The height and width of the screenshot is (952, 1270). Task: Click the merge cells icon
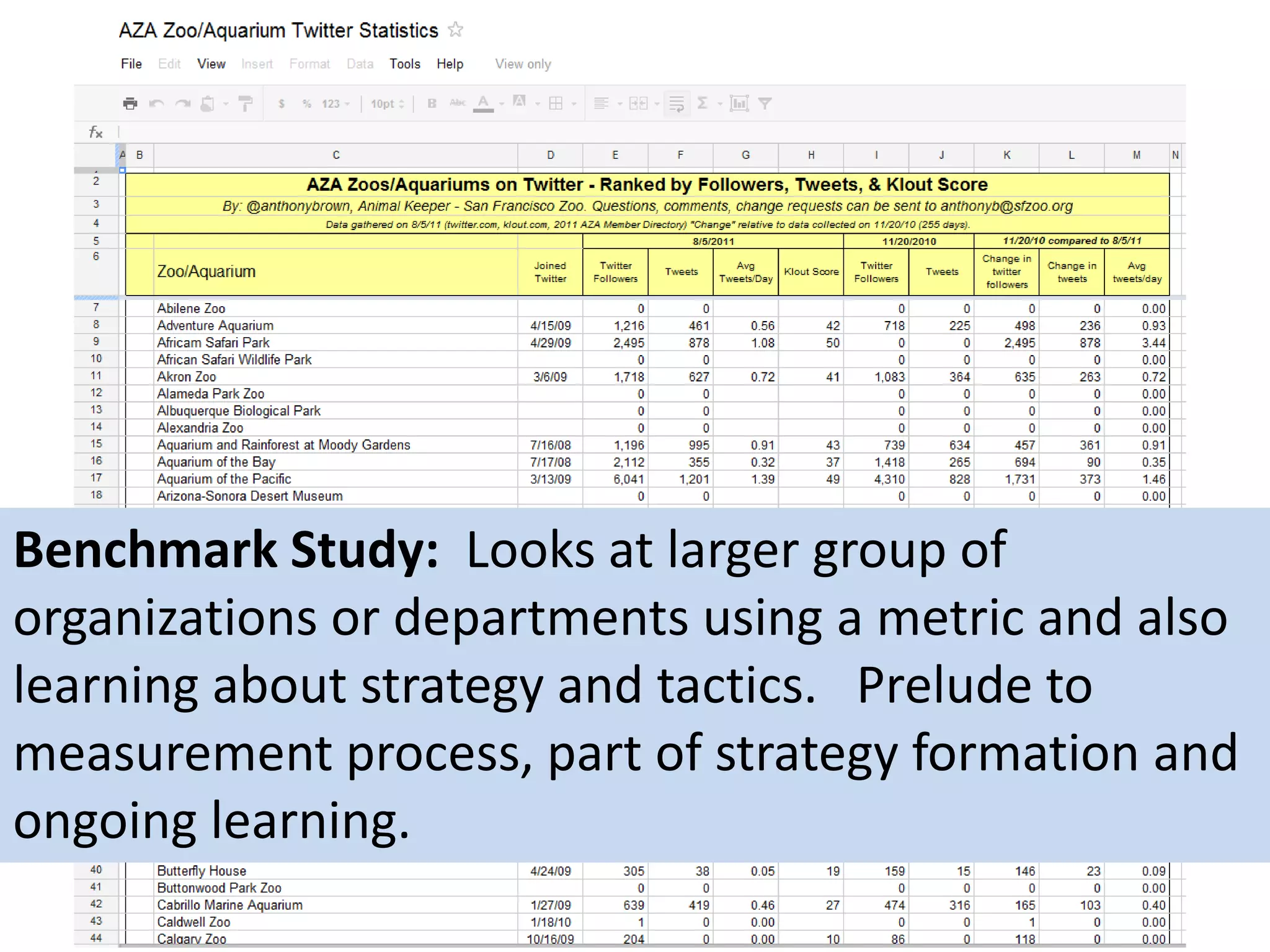point(638,104)
